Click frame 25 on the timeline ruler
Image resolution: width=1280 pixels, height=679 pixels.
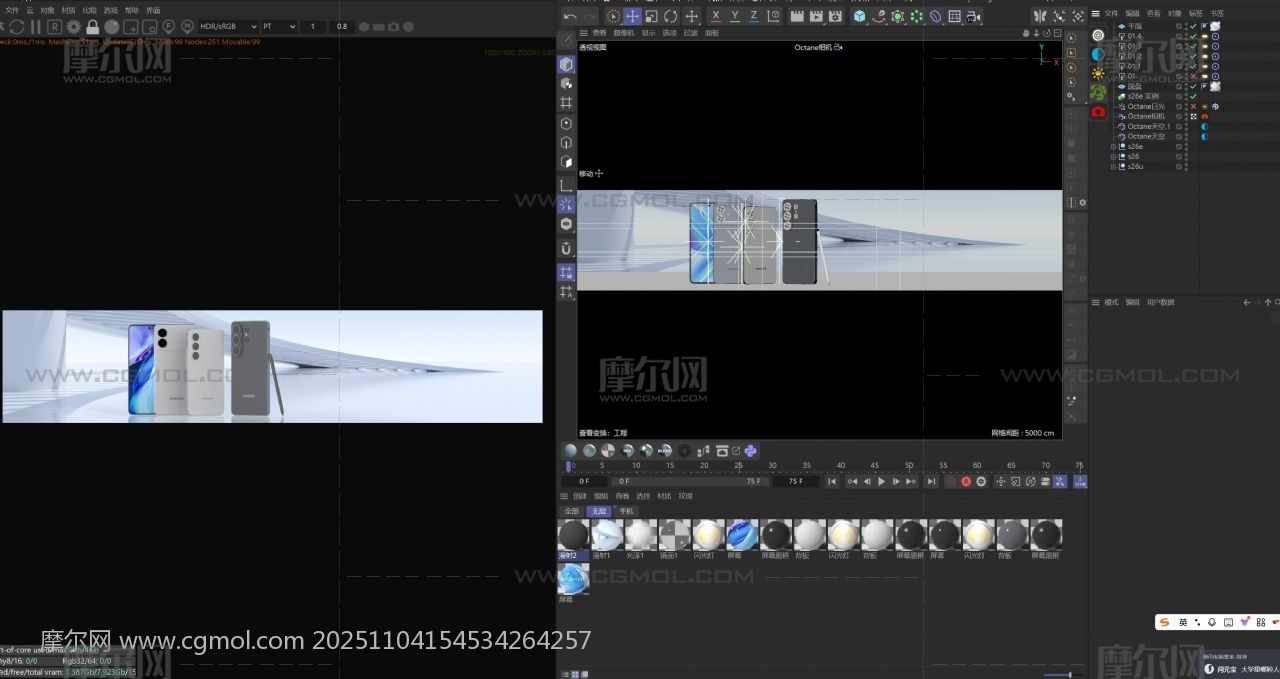(x=738, y=466)
